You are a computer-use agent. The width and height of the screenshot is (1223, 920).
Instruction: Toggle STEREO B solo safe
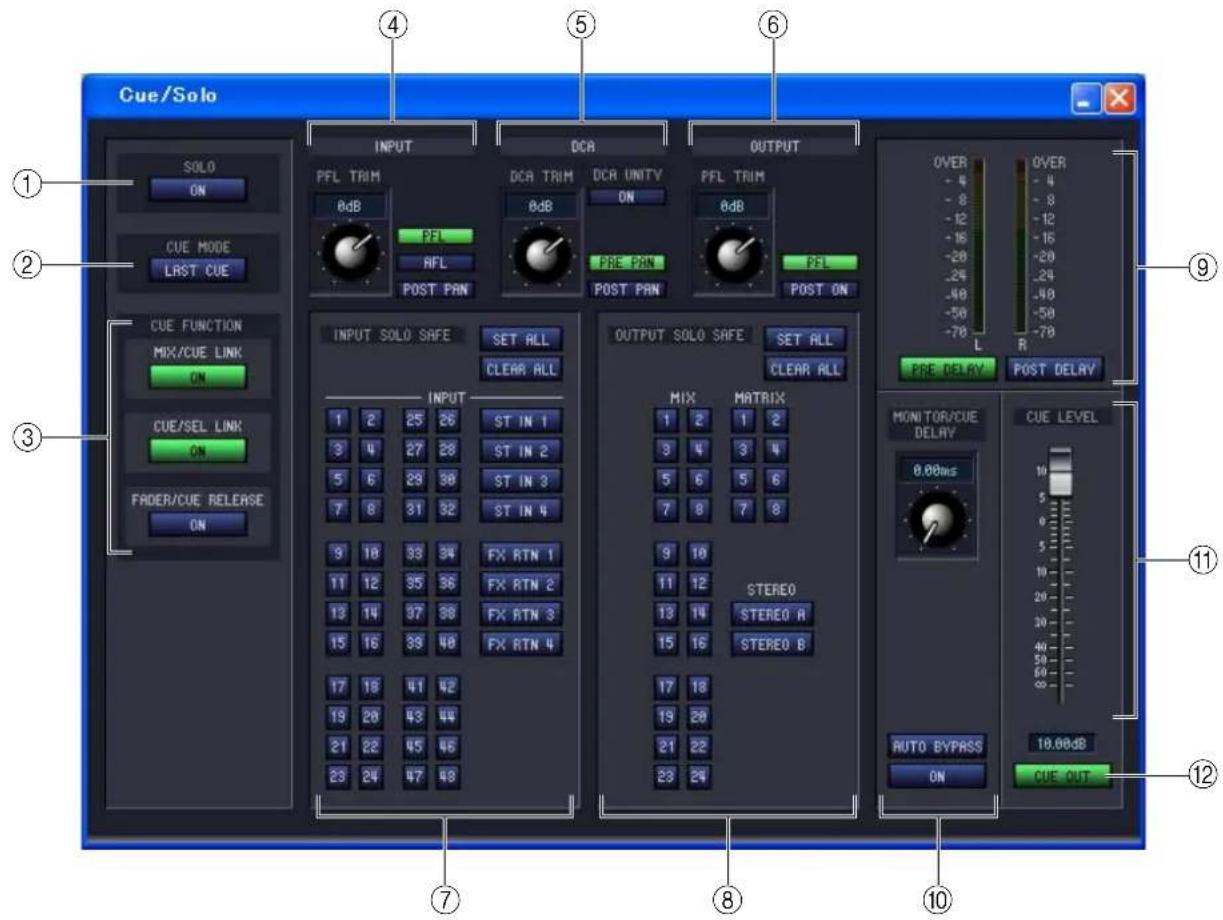pyautogui.click(x=772, y=643)
